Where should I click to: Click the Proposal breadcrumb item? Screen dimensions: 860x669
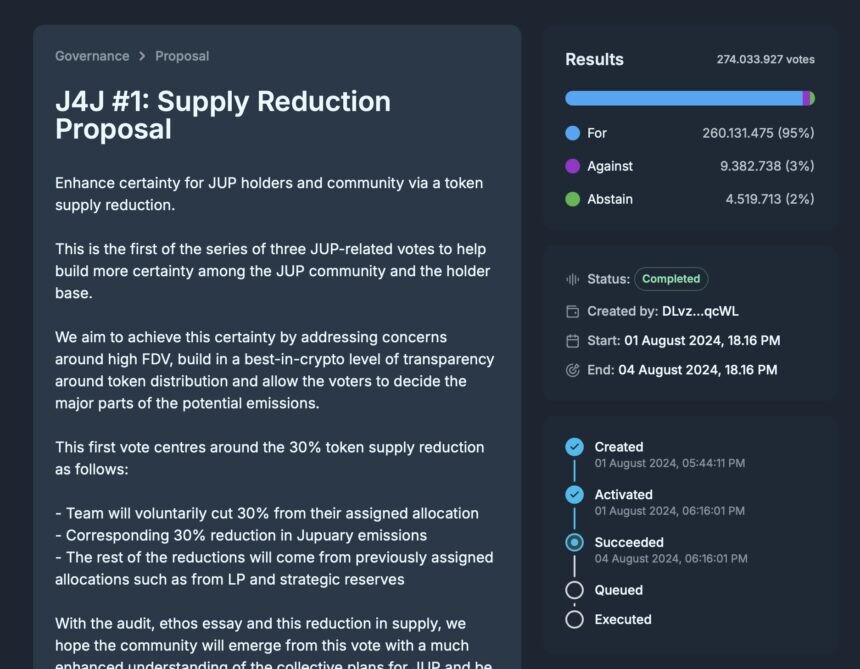[x=182, y=56]
